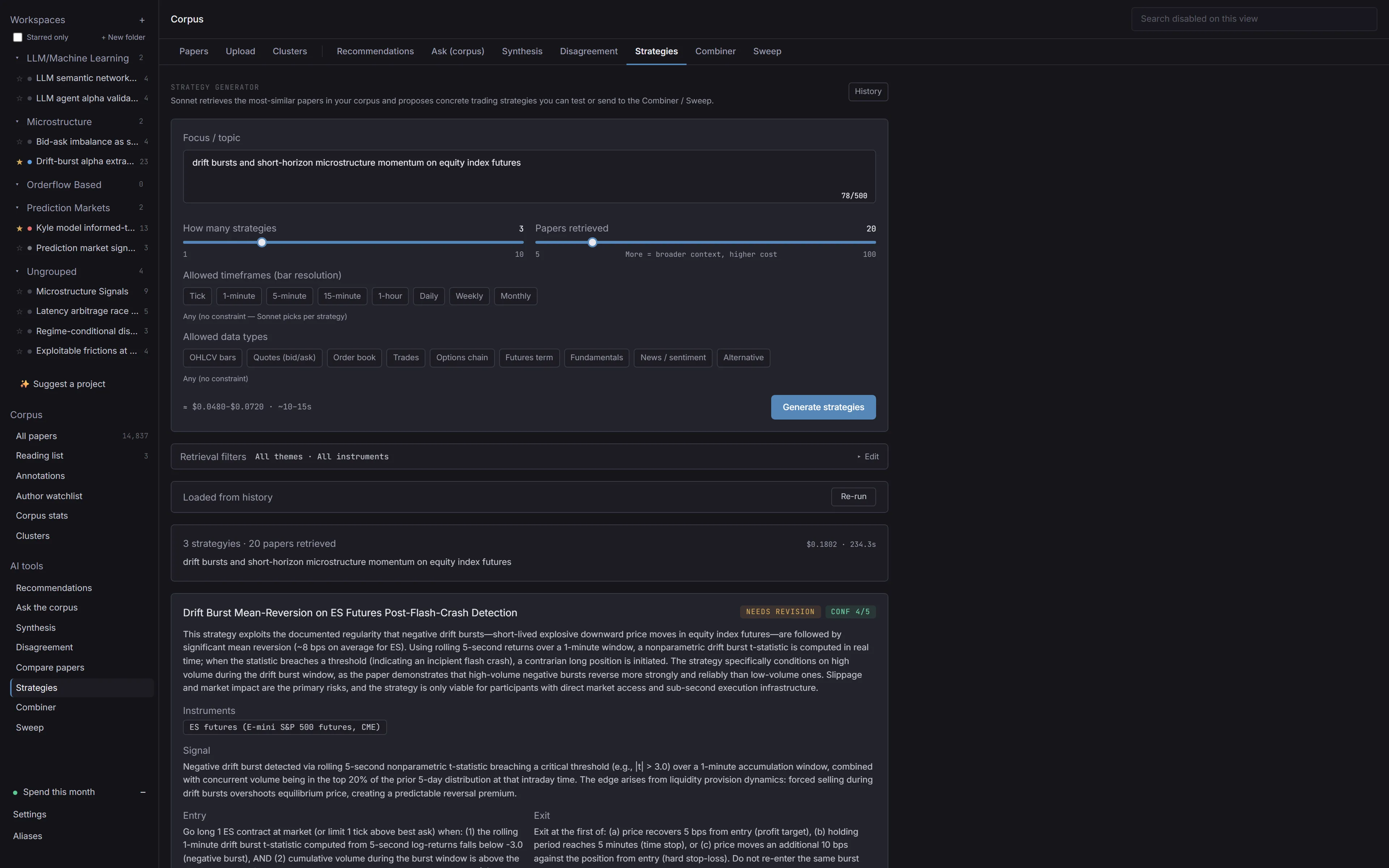Expand the Orderflow Based folder

point(17,185)
